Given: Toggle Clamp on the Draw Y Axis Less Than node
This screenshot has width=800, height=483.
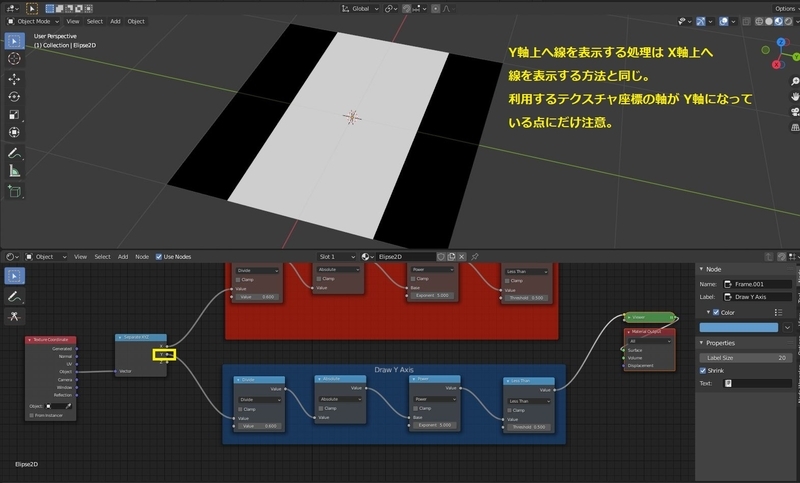Looking at the screenshot, I should coord(508,410).
